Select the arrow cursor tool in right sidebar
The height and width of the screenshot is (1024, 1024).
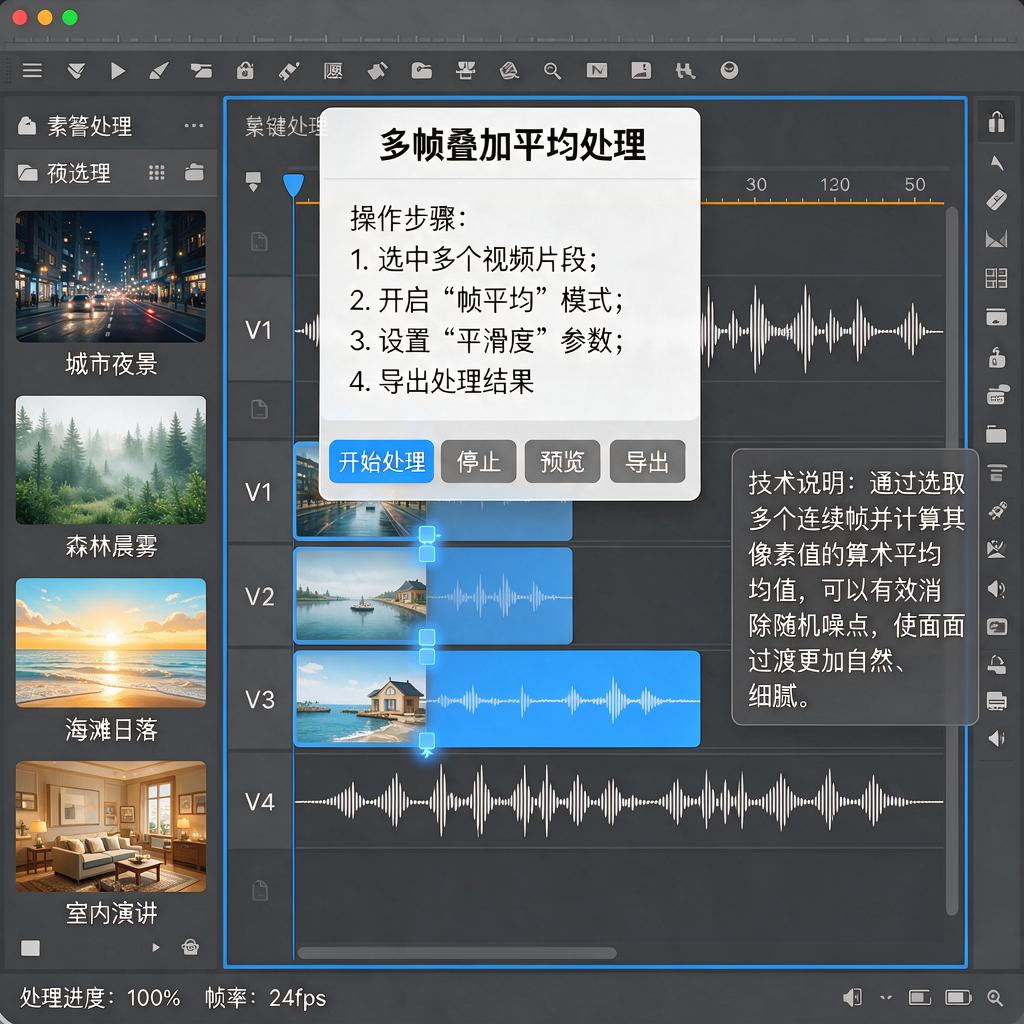coord(996,163)
